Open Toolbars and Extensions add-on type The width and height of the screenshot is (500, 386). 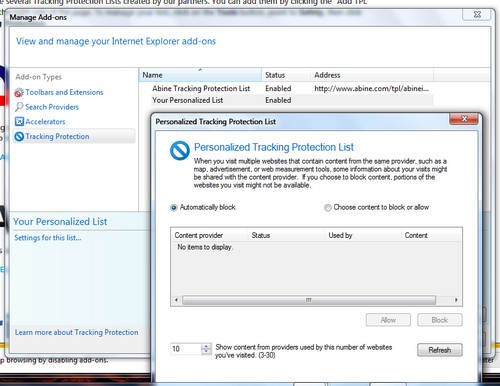click(64, 92)
